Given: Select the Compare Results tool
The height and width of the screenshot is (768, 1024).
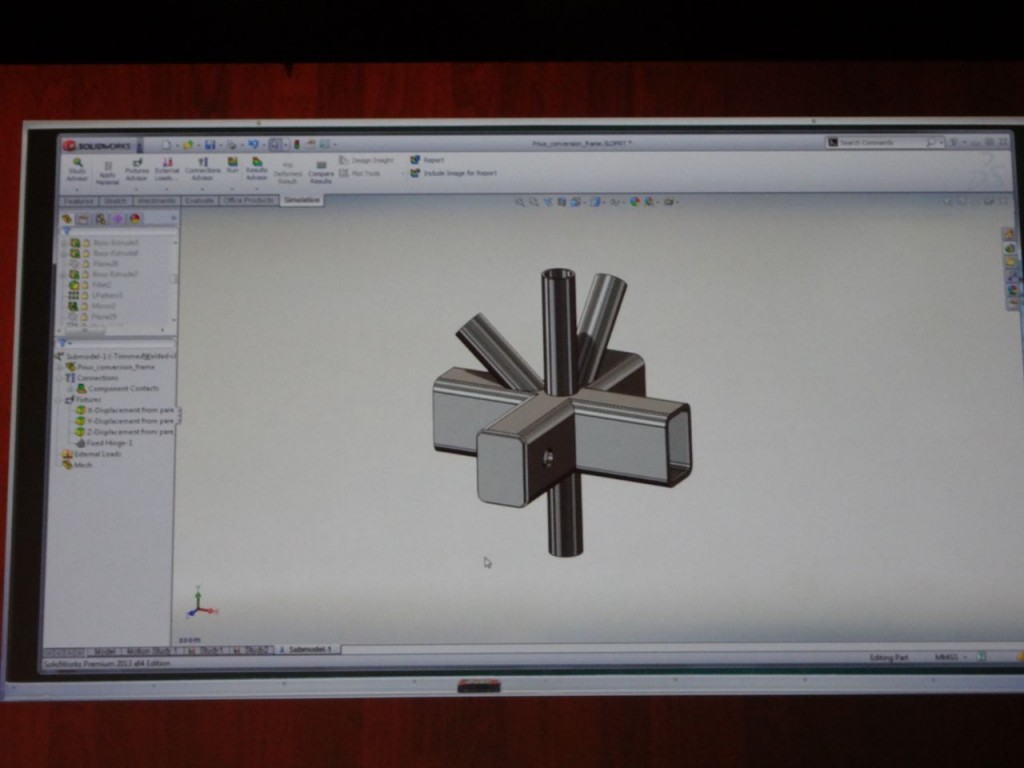Looking at the screenshot, I should (320, 172).
